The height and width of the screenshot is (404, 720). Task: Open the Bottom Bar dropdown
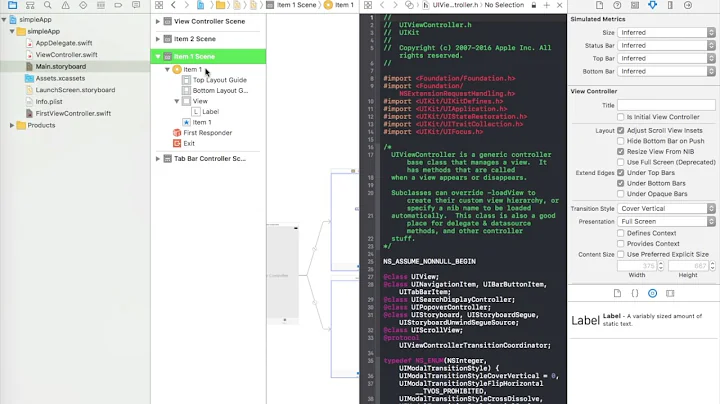click(x=666, y=71)
